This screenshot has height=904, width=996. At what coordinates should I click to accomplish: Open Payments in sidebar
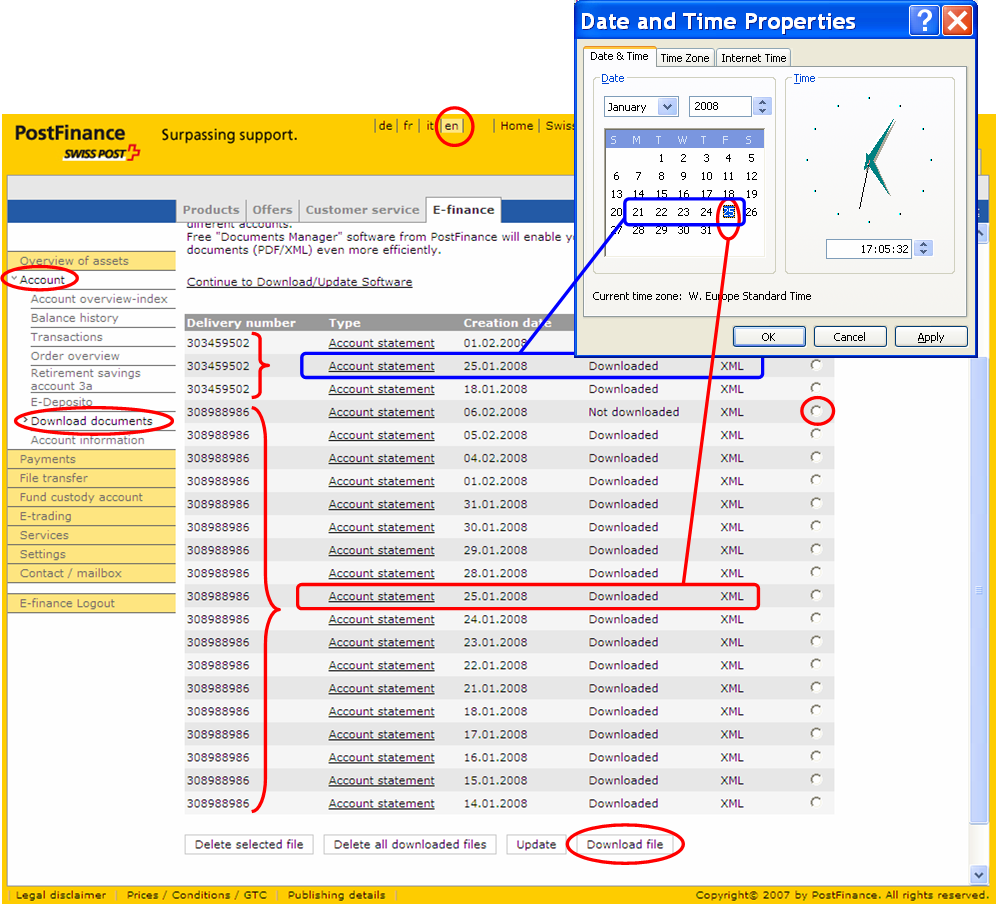pos(47,459)
